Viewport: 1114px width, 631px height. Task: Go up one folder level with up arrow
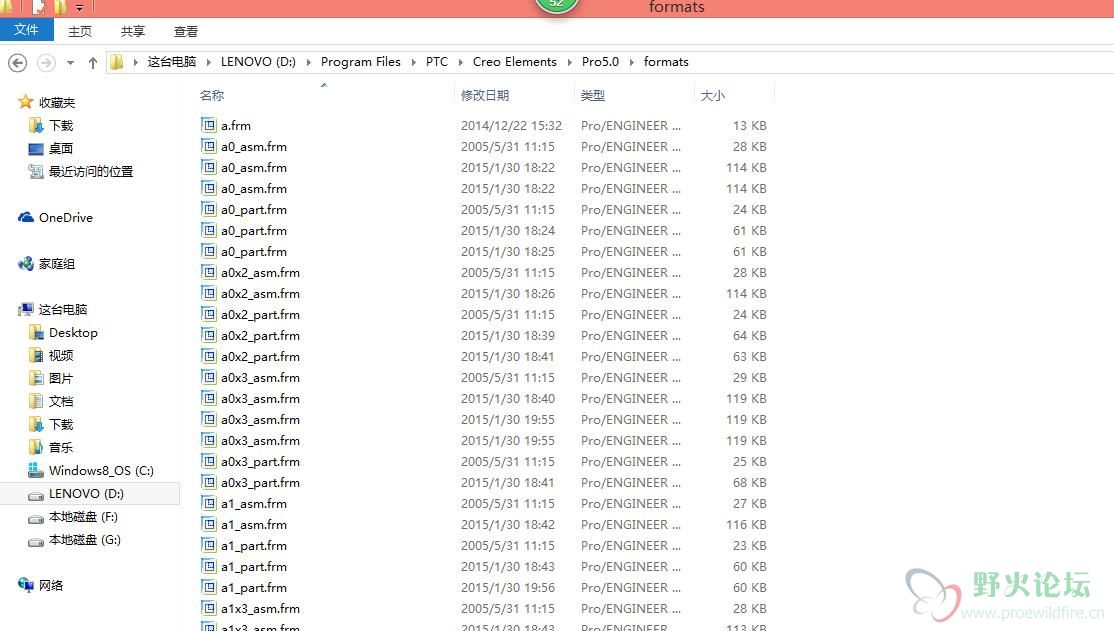point(92,63)
